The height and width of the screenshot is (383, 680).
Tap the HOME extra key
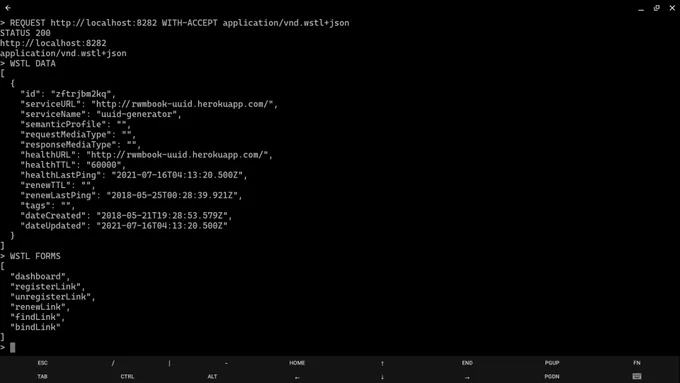click(297, 363)
